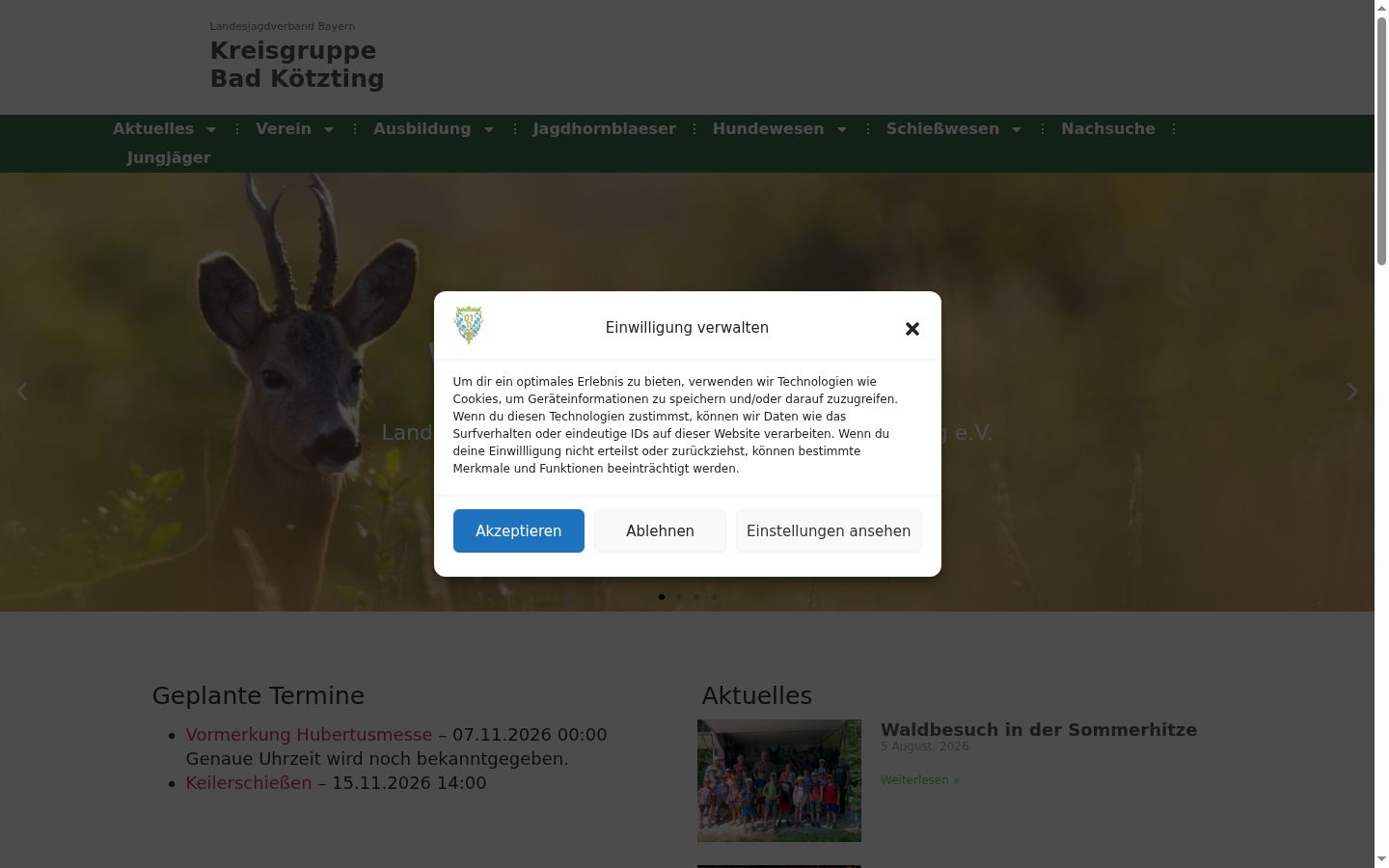Open the Aktuelles menu item
The height and width of the screenshot is (868, 1389).
click(153, 129)
